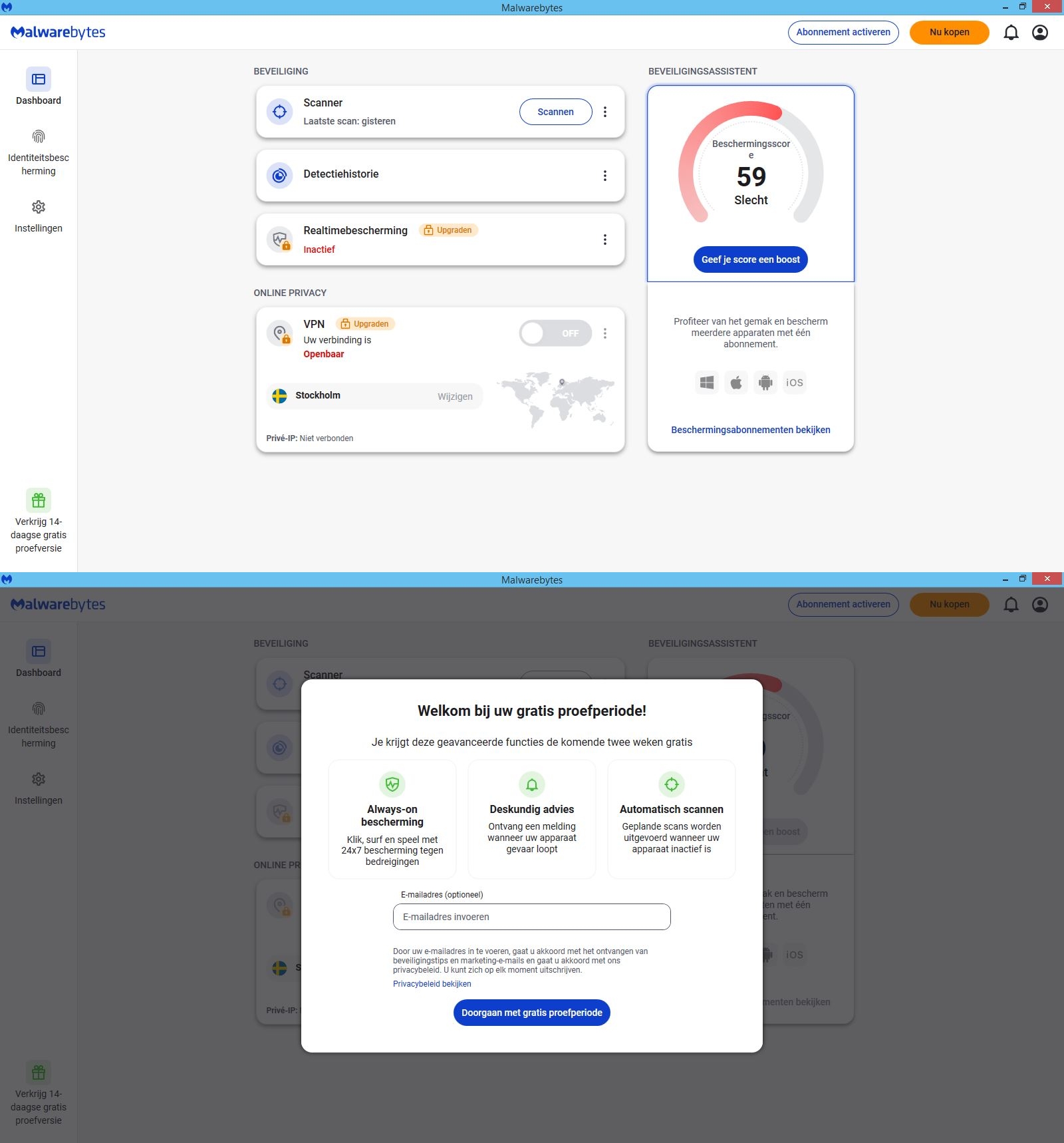The image size is (1064, 1143).
Task: Click the Malwarebytes logo in upper window
Action: click(x=58, y=33)
